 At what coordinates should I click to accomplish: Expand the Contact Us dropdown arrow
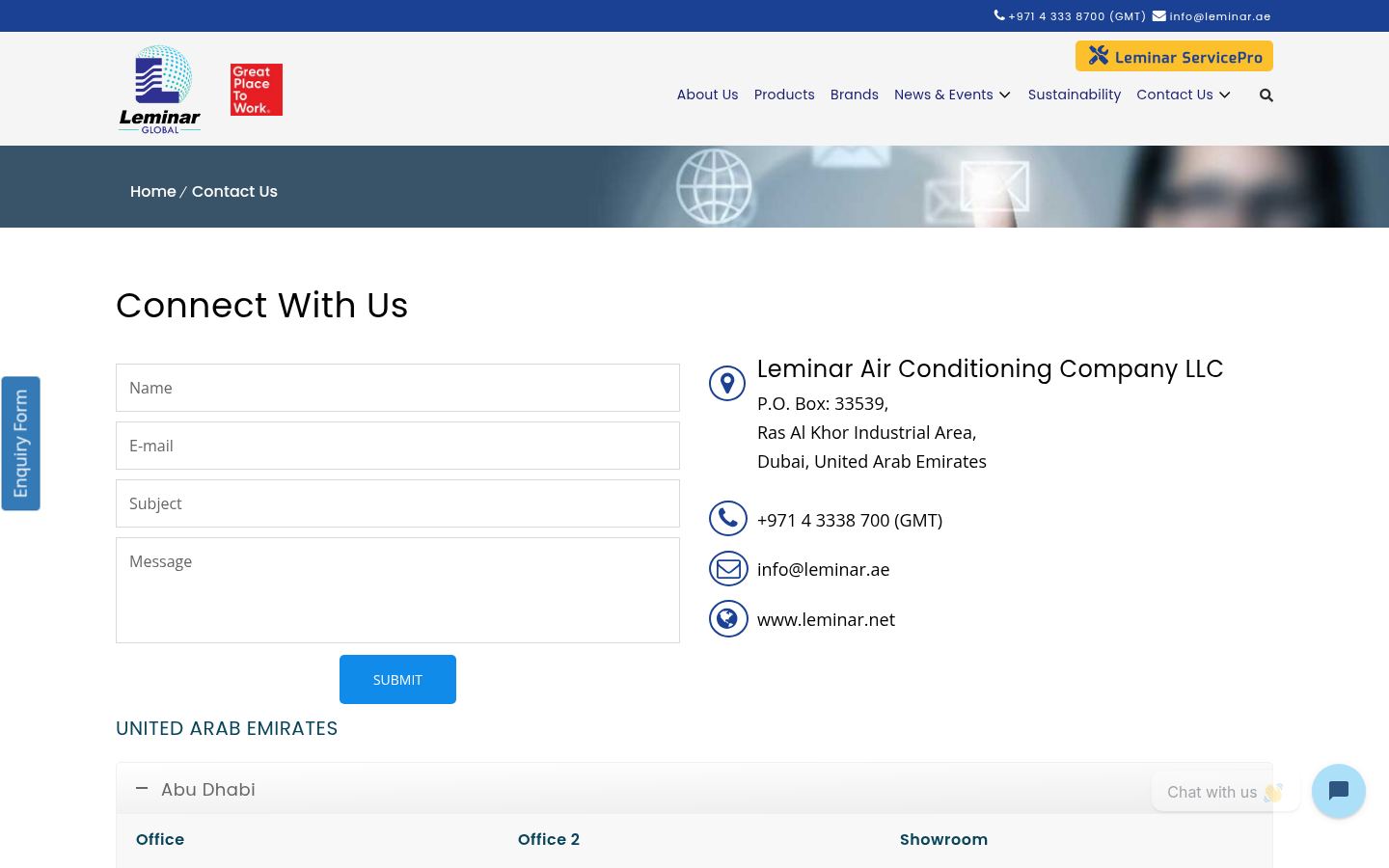point(1225,95)
